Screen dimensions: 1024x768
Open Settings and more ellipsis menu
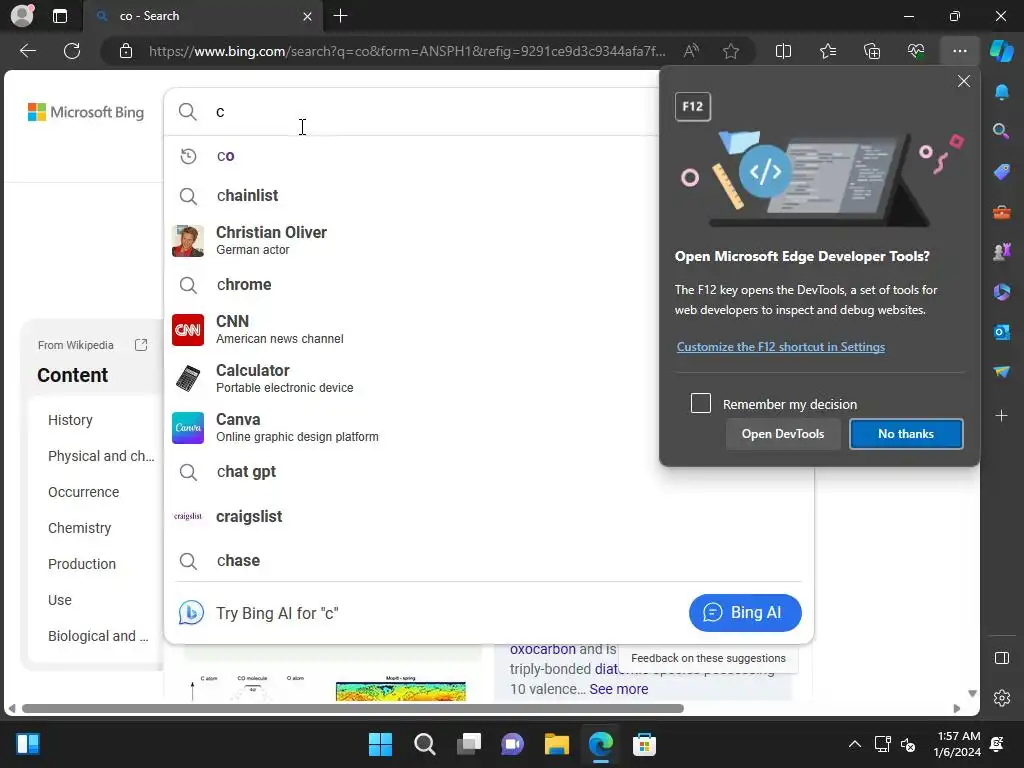click(x=959, y=51)
